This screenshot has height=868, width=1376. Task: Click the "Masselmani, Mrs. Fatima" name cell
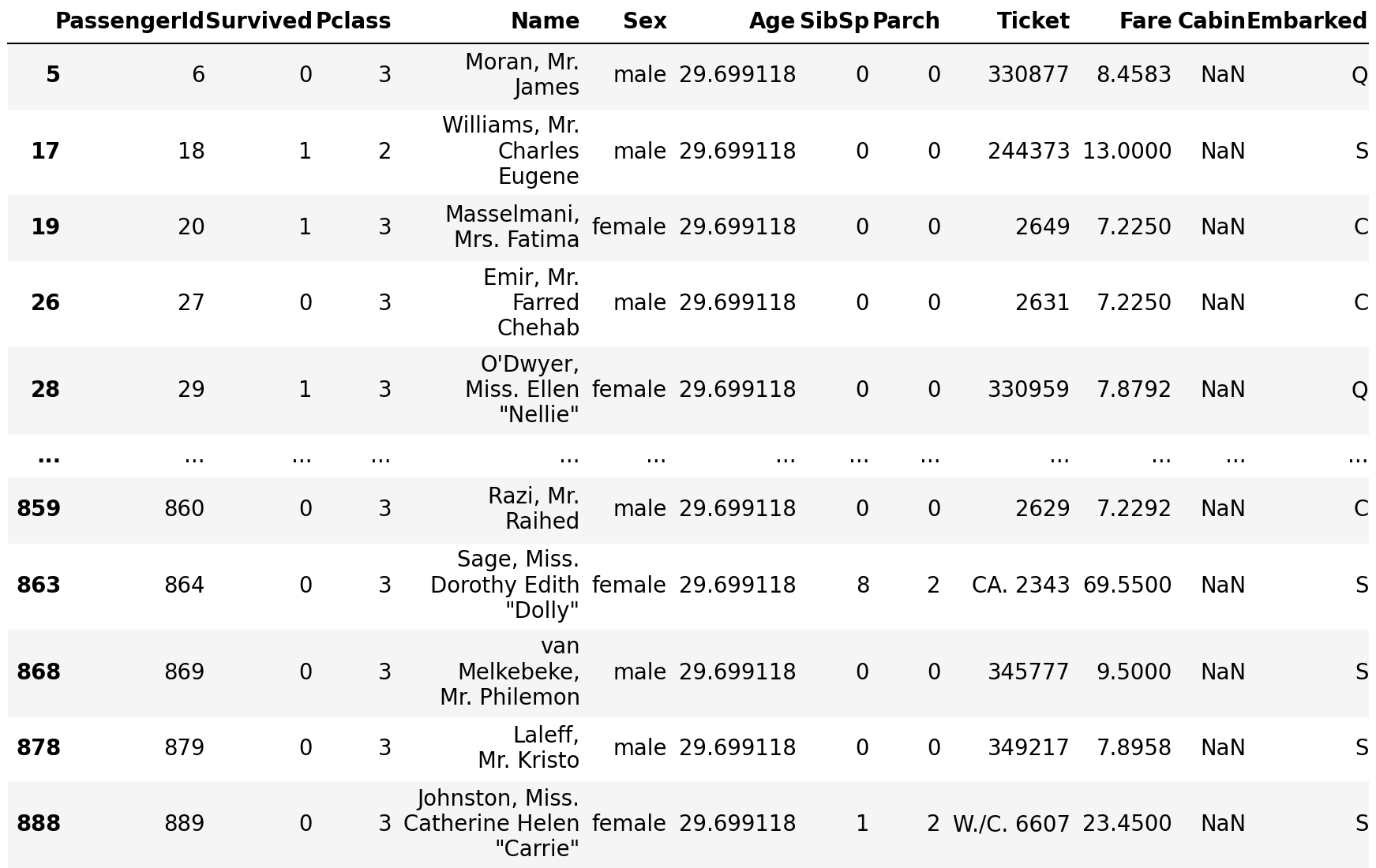(512, 226)
